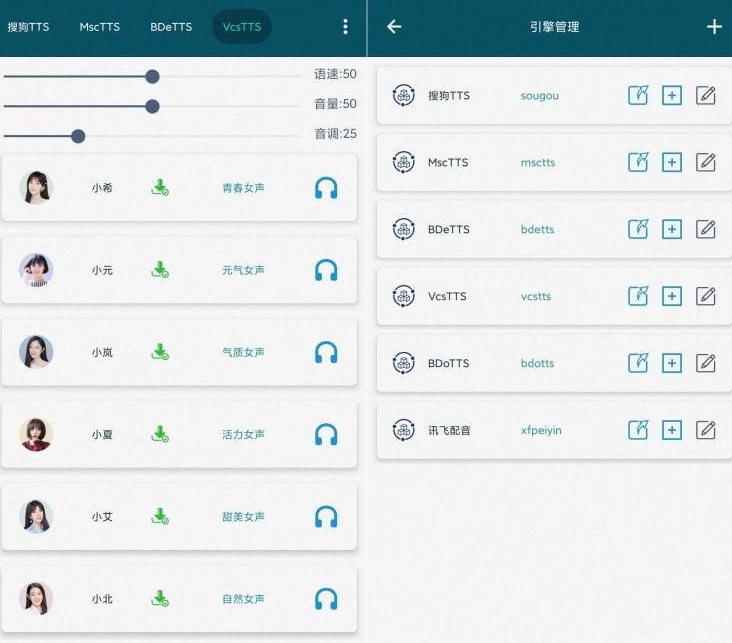Viewport: 732px width, 643px height.
Task: Edit the BDoTTS engine entry
Action: point(706,363)
